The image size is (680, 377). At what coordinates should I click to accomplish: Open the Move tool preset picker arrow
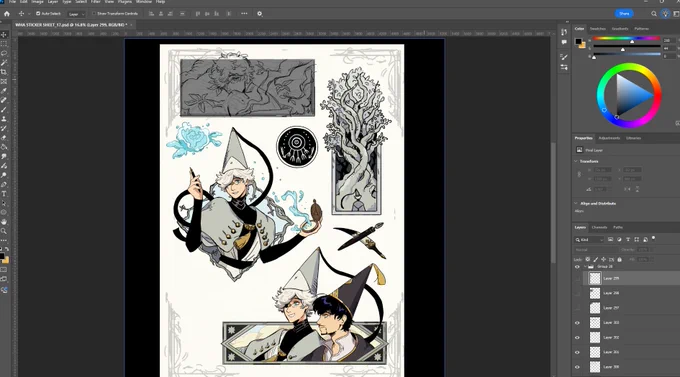click(29, 14)
